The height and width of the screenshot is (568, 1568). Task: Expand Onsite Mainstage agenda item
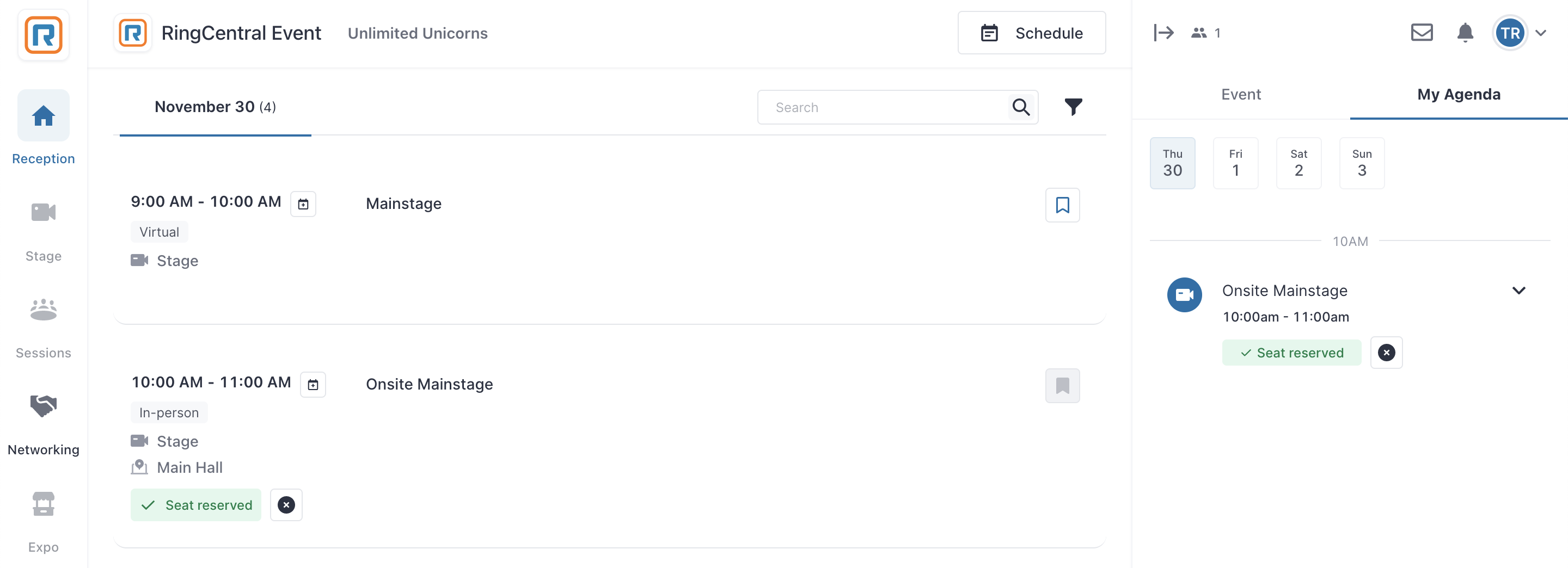[1518, 291]
